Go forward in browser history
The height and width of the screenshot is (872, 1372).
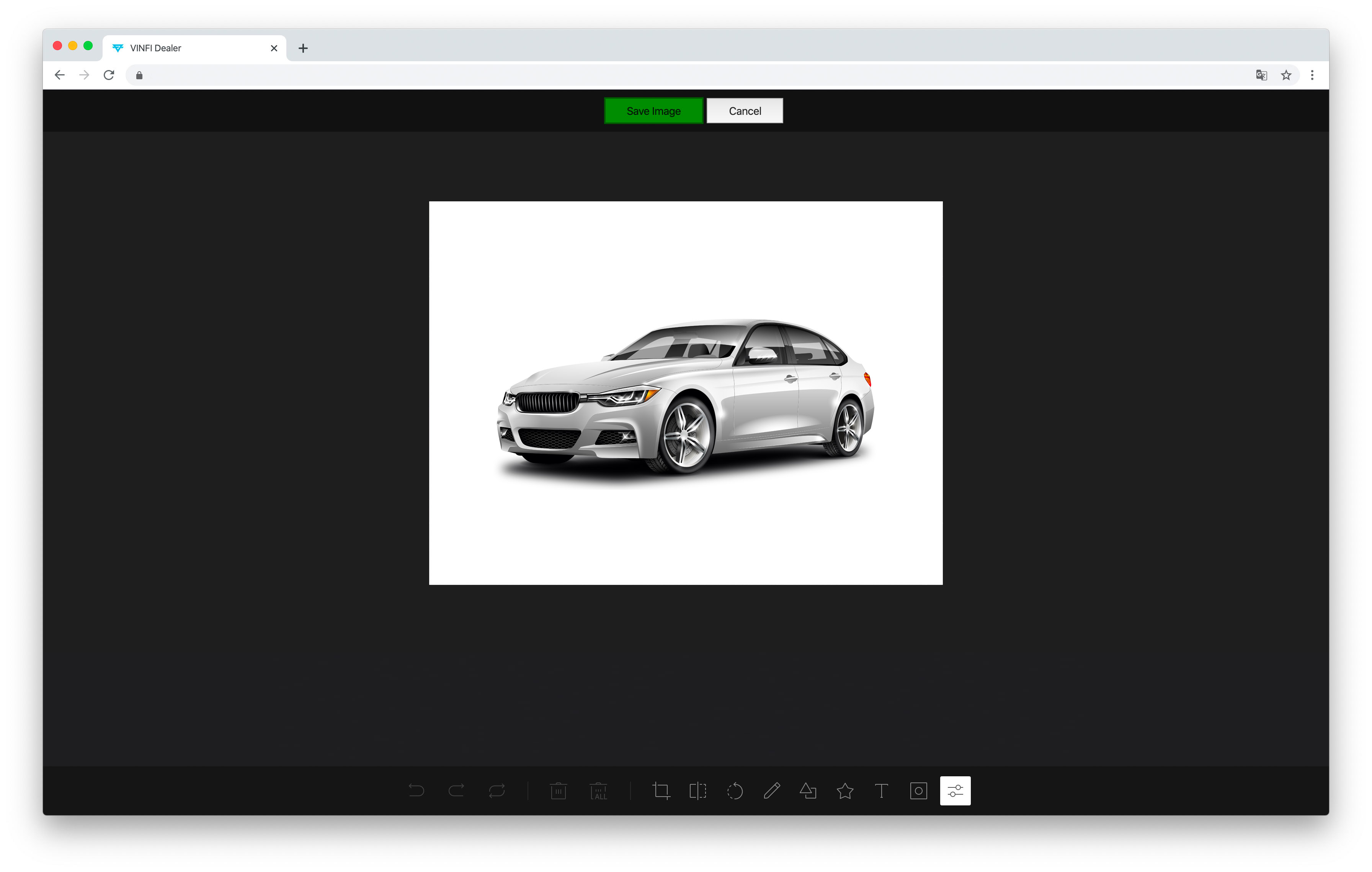[x=84, y=75]
